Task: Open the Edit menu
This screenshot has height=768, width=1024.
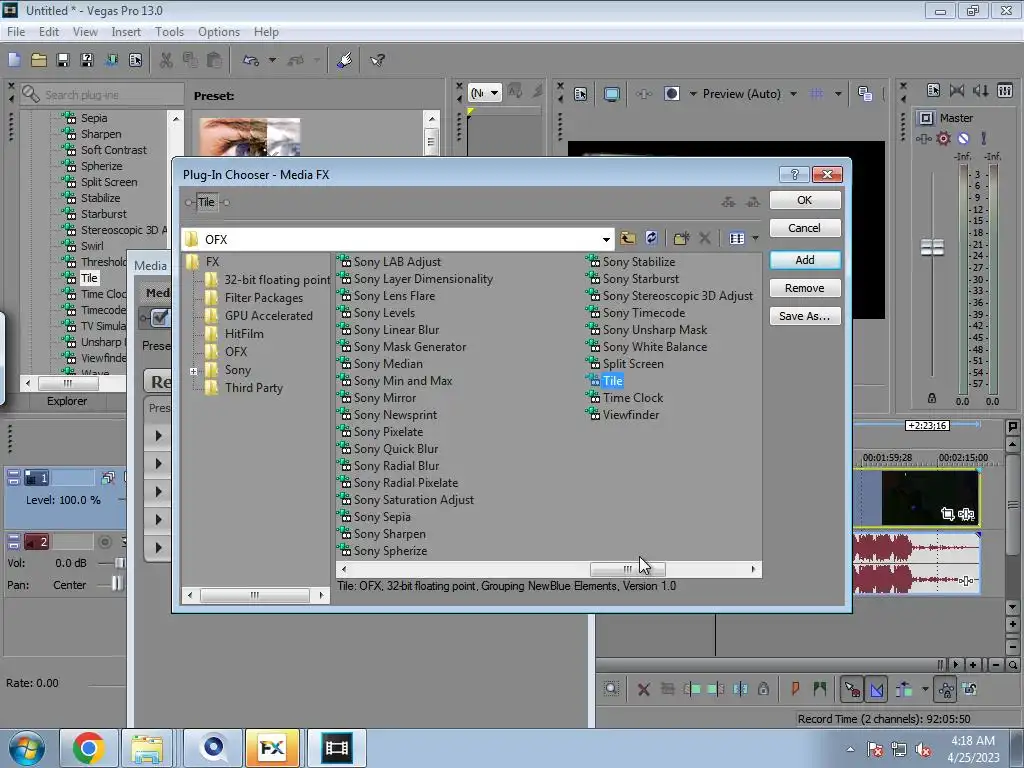Action: pos(48,32)
